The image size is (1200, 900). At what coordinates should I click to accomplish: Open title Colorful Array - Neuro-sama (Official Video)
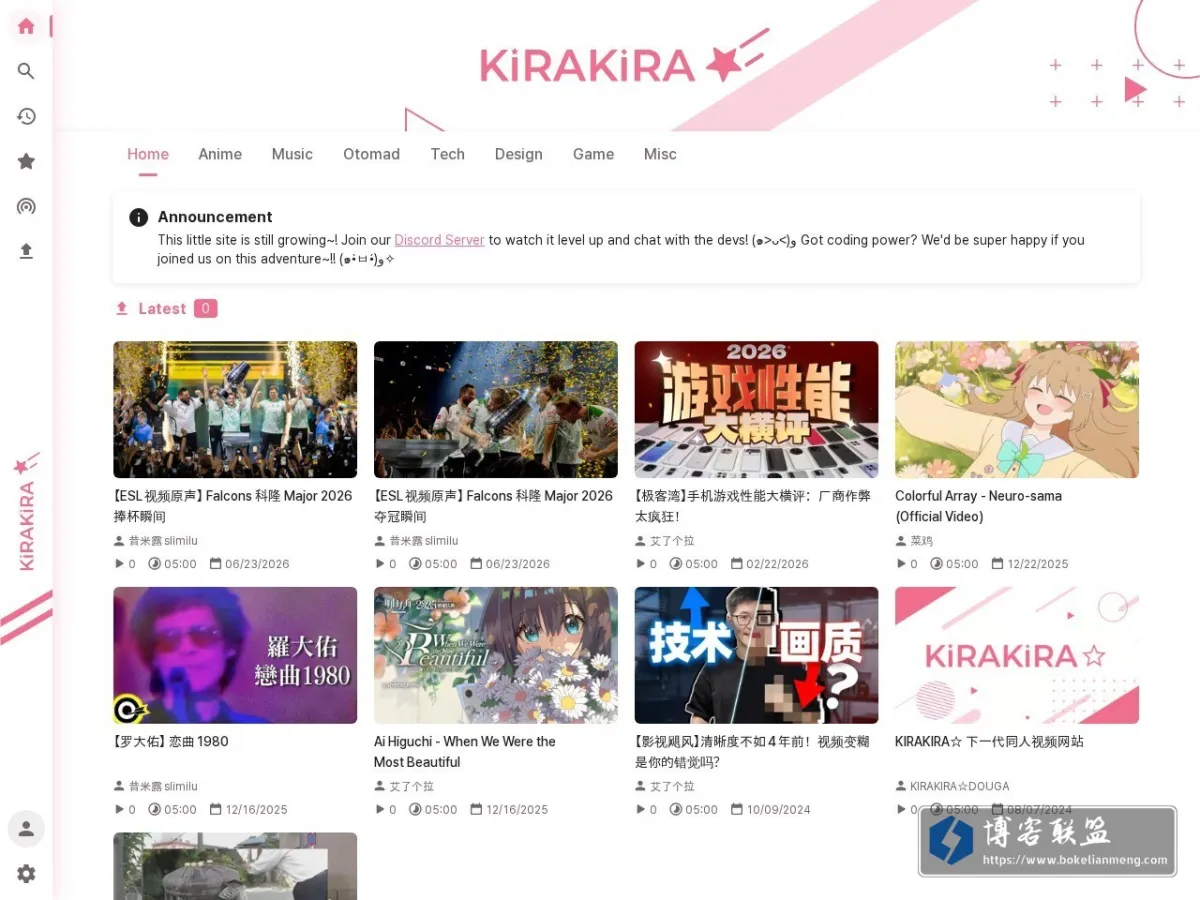pos(978,506)
